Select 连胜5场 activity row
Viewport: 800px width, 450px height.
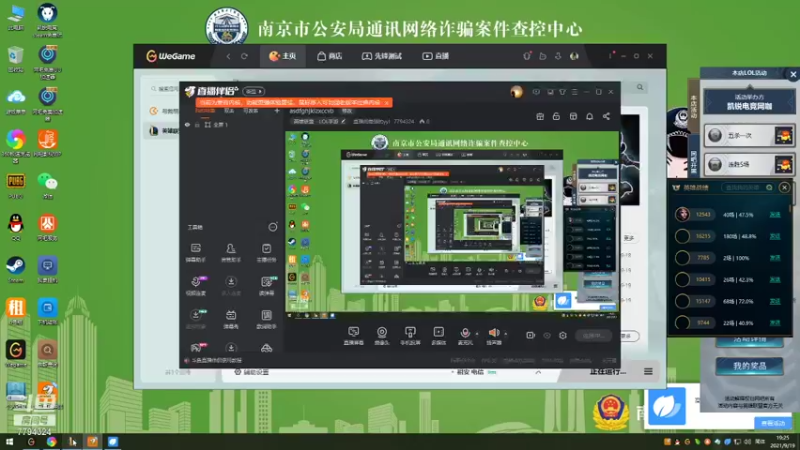pos(749,164)
